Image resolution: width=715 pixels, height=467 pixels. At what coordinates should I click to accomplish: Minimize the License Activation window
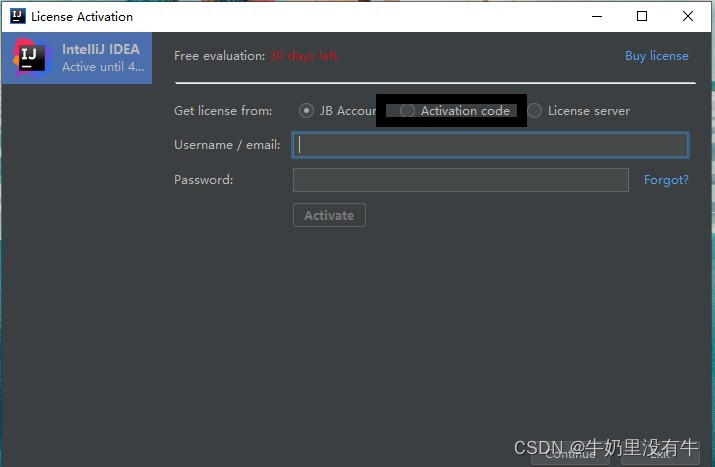tap(597, 16)
